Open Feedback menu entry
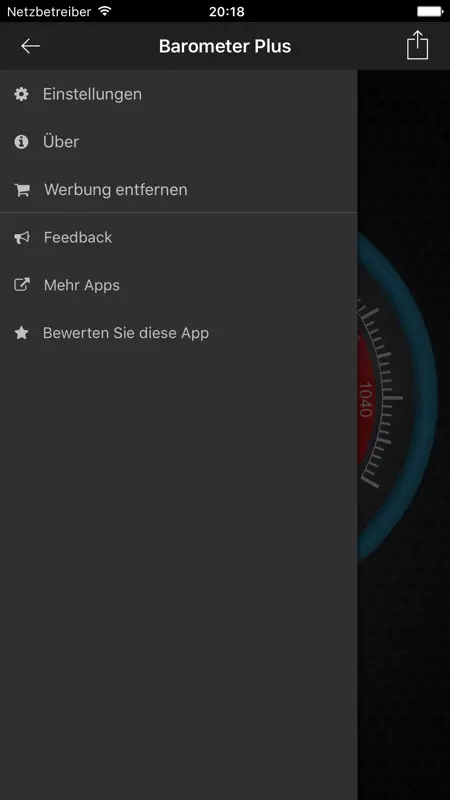The width and height of the screenshot is (450, 800). (179, 237)
